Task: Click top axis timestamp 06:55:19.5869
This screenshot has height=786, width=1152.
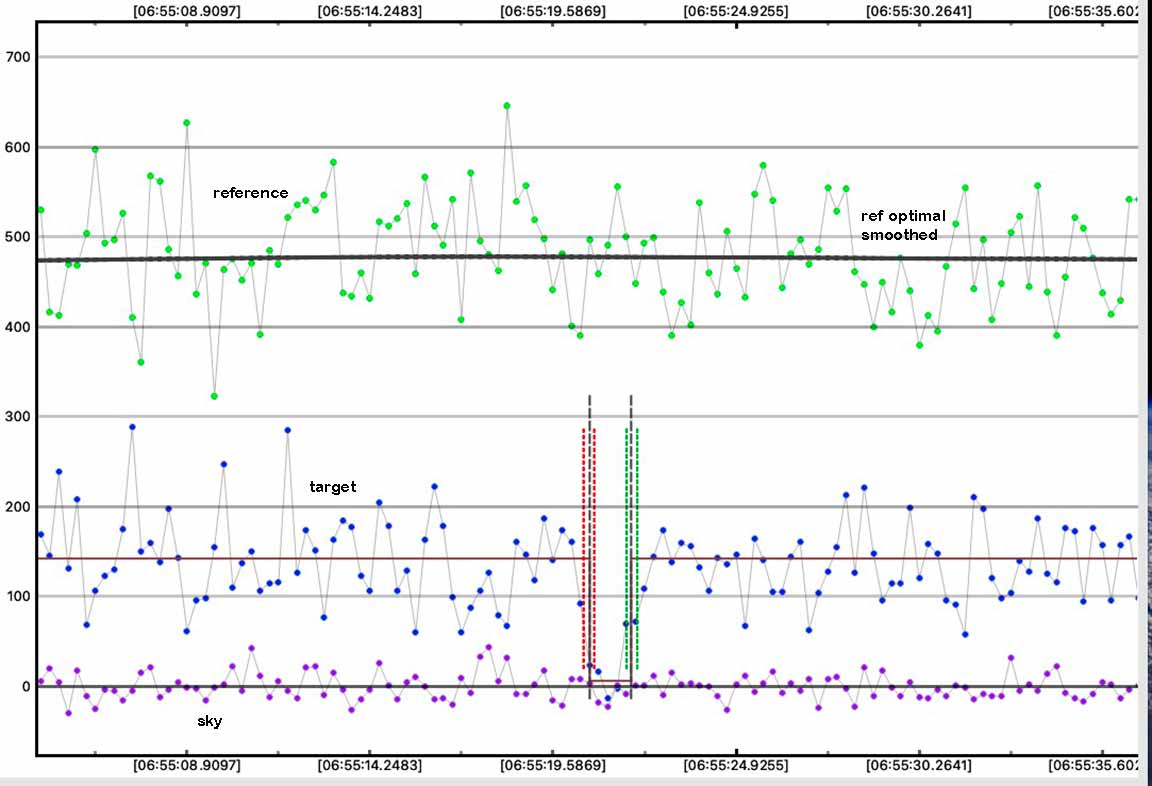Action: [552, 12]
